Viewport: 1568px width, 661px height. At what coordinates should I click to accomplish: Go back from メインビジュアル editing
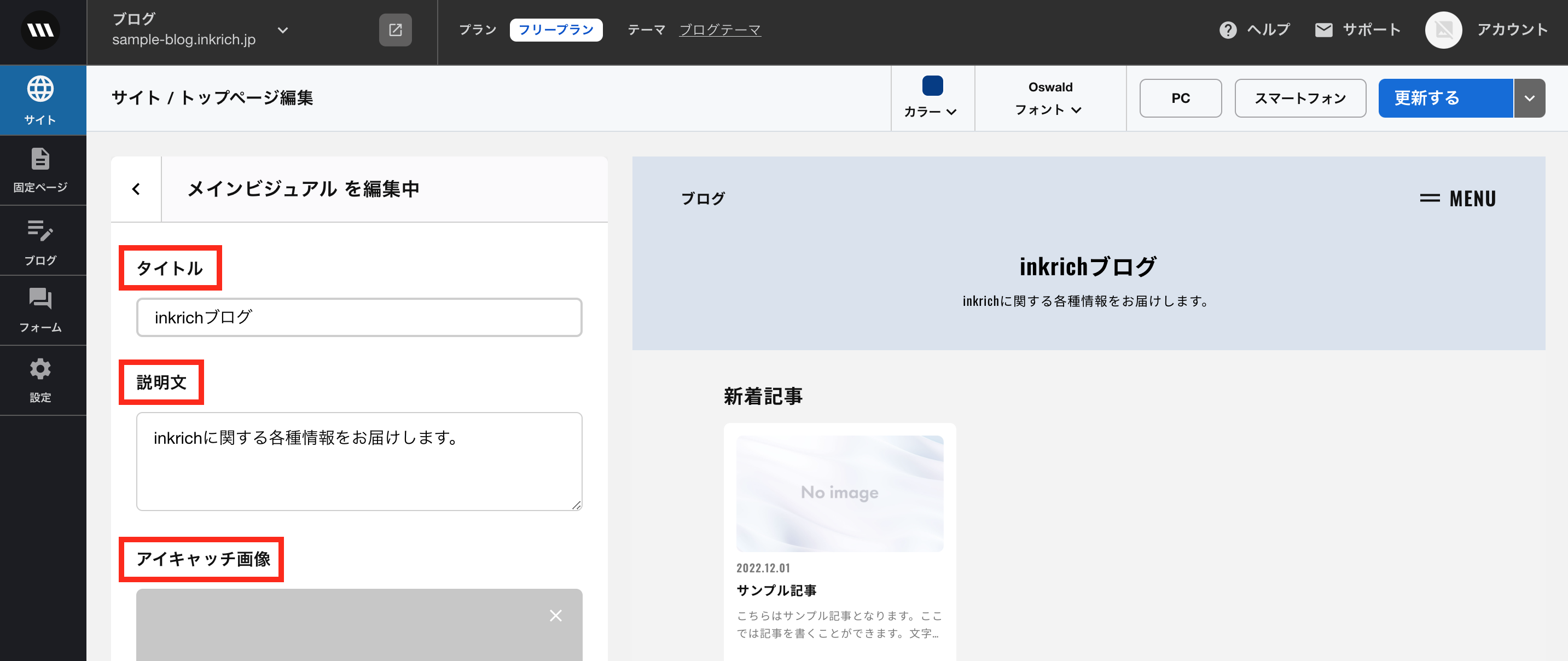point(136,189)
